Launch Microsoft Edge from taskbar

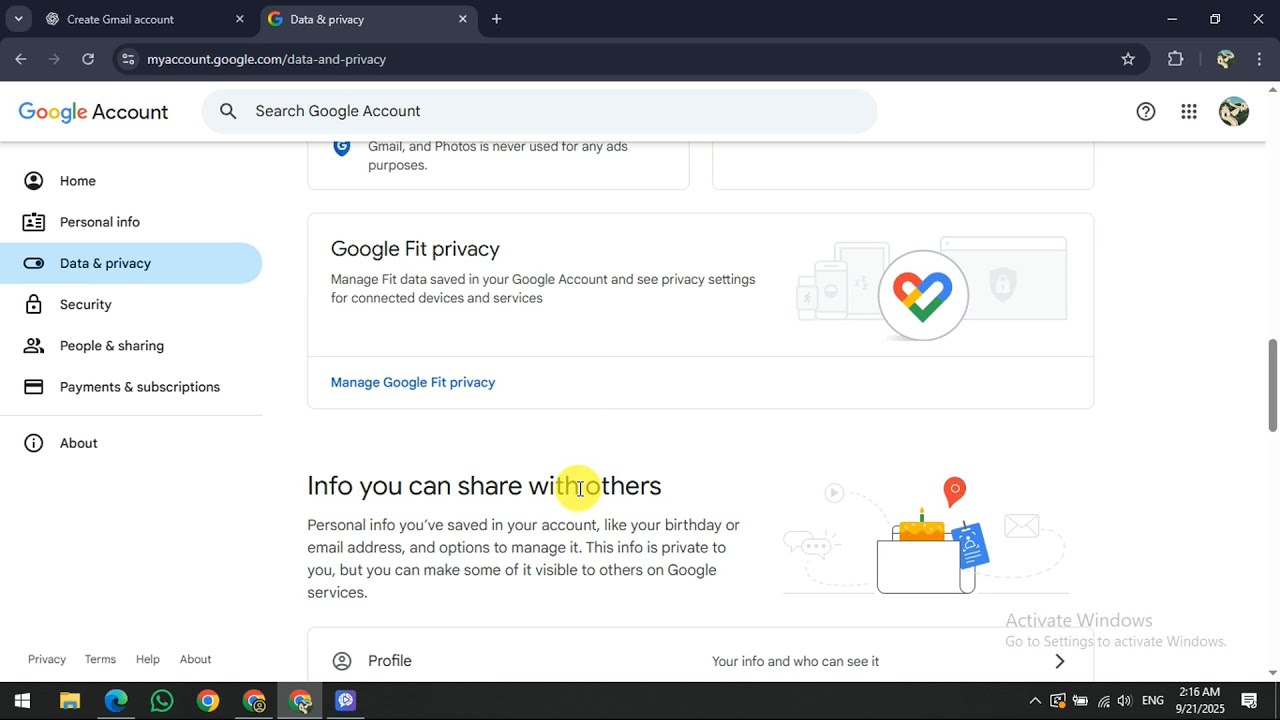(x=116, y=701)
